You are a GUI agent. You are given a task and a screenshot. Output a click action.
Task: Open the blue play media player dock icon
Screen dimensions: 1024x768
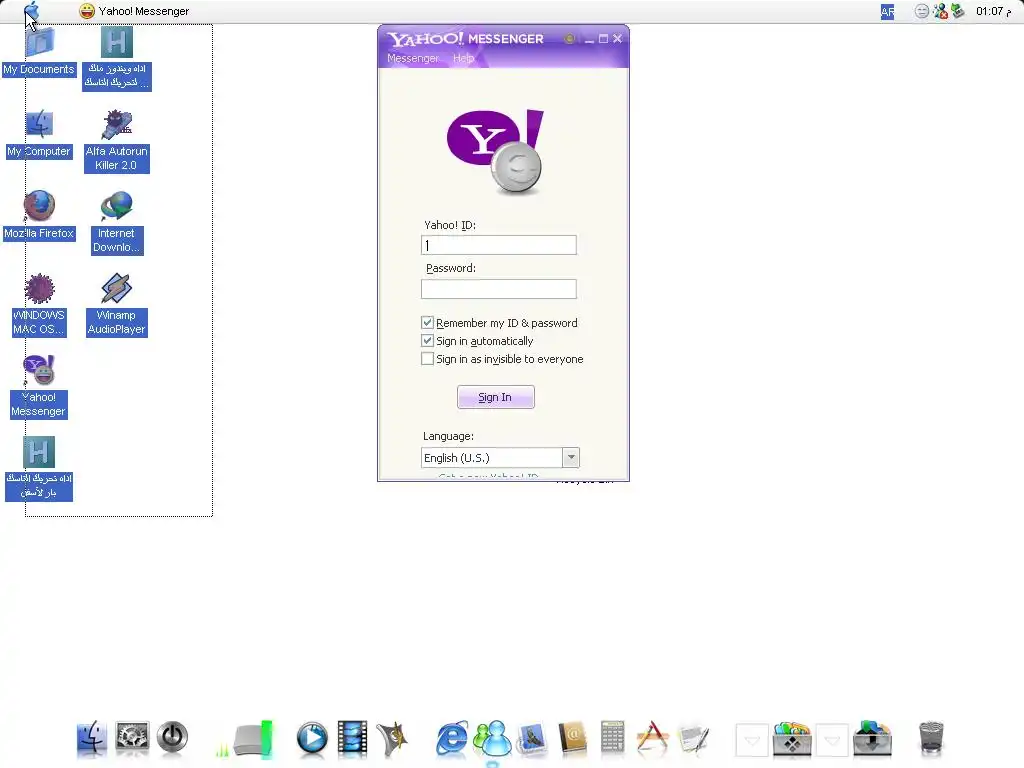tap(312, 739)
